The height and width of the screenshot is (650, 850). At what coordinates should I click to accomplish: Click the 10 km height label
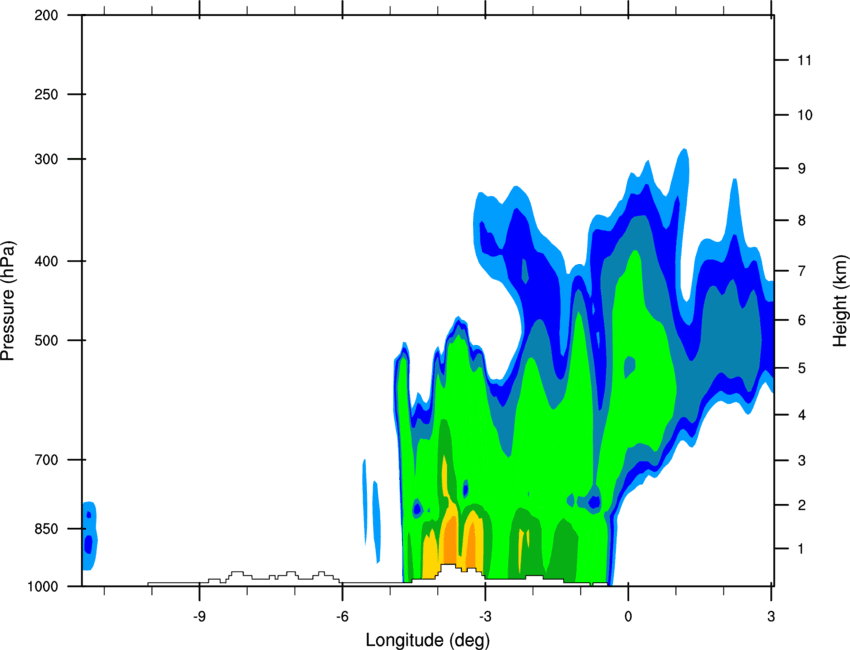(805, 115)
